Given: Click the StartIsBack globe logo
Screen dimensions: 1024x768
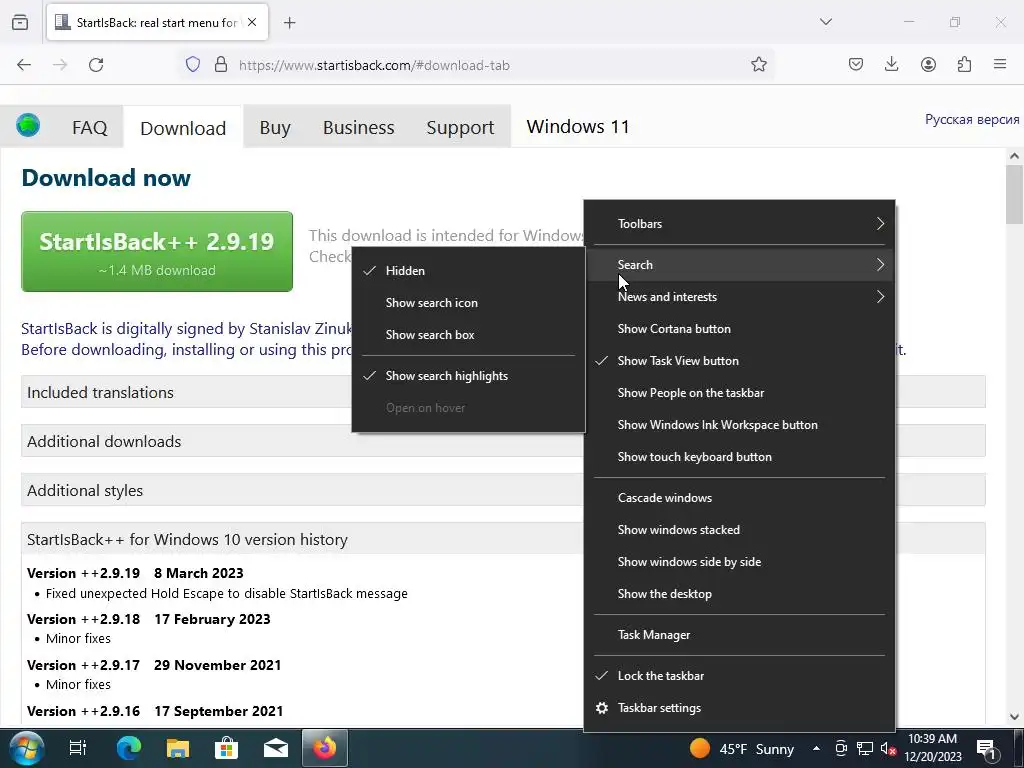Looking at the screenshot, I should pyautogui.click(x=28, y=124).
